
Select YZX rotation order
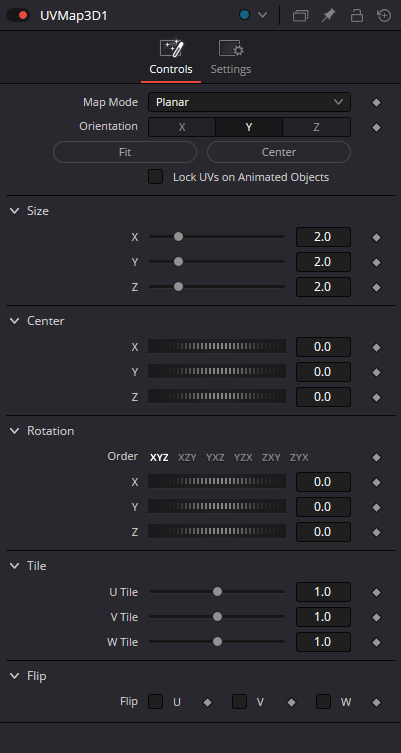[x=243, y=458]
